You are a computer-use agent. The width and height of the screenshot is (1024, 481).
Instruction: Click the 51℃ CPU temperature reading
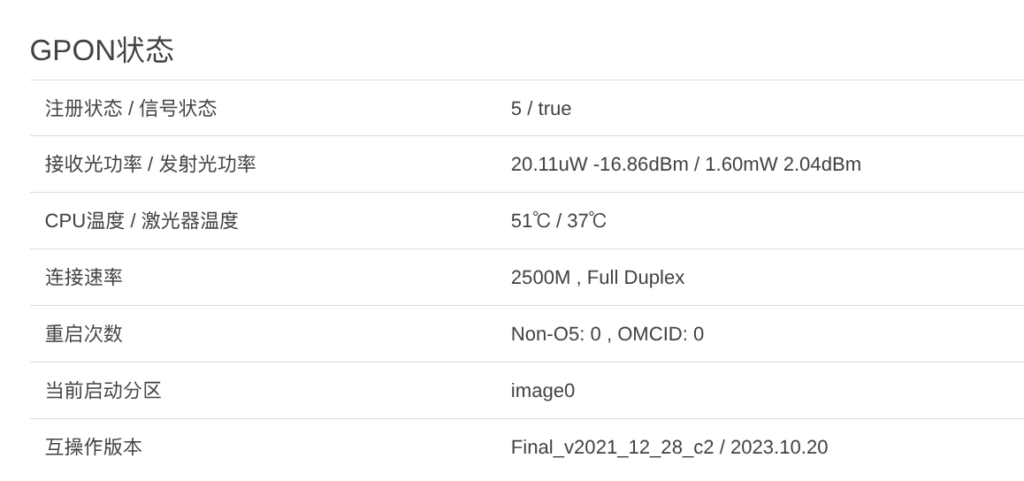[x=530, y=221]
